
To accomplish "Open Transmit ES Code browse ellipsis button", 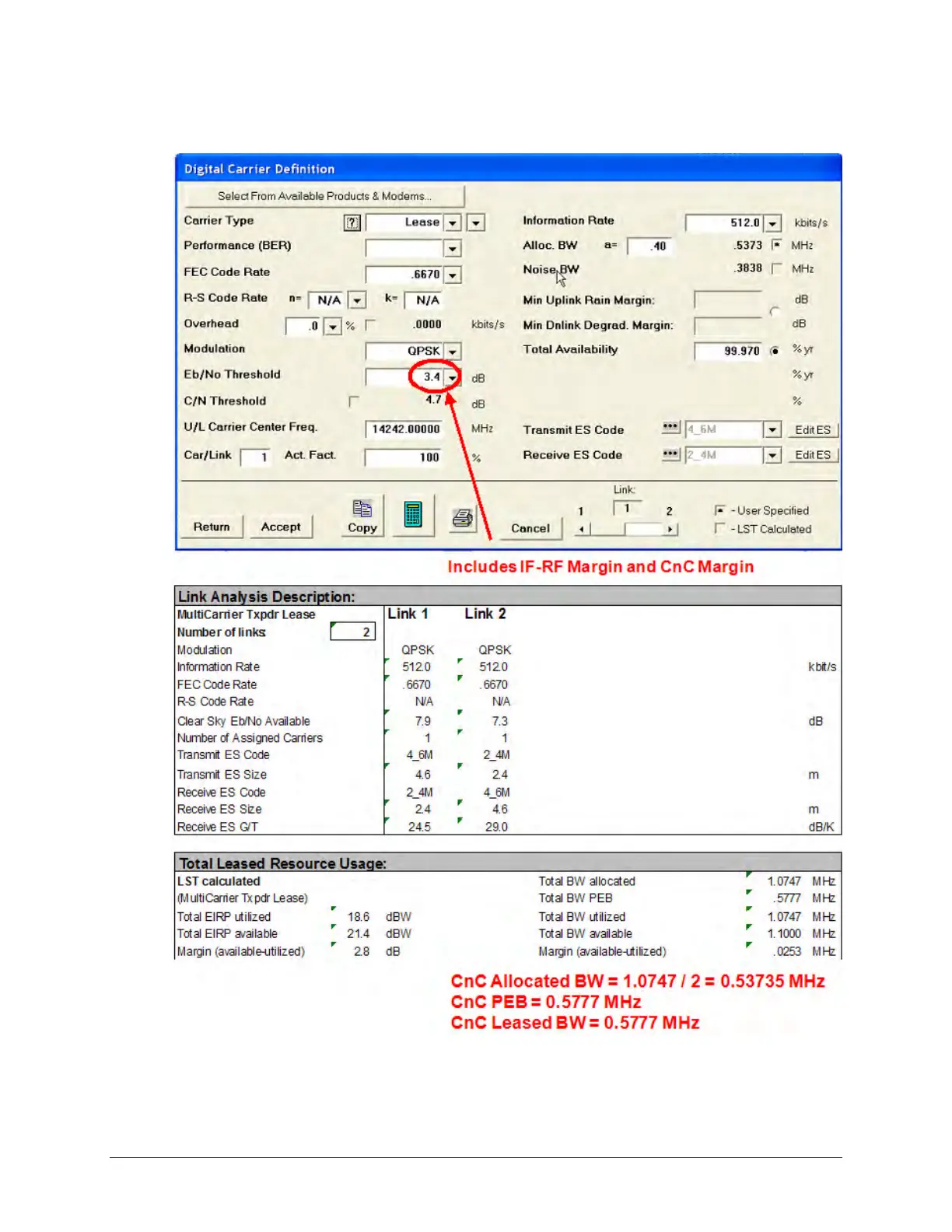I will (671, 428).
